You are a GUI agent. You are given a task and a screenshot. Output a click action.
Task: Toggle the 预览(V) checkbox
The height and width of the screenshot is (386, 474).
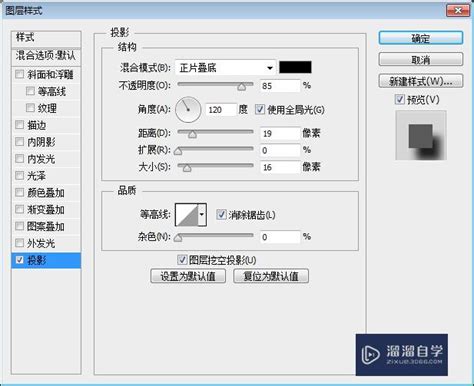[x=399, y=99]
